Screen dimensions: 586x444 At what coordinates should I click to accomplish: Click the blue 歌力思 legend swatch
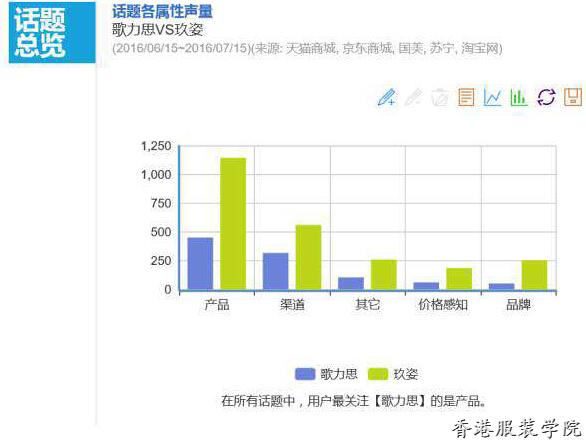305,374
